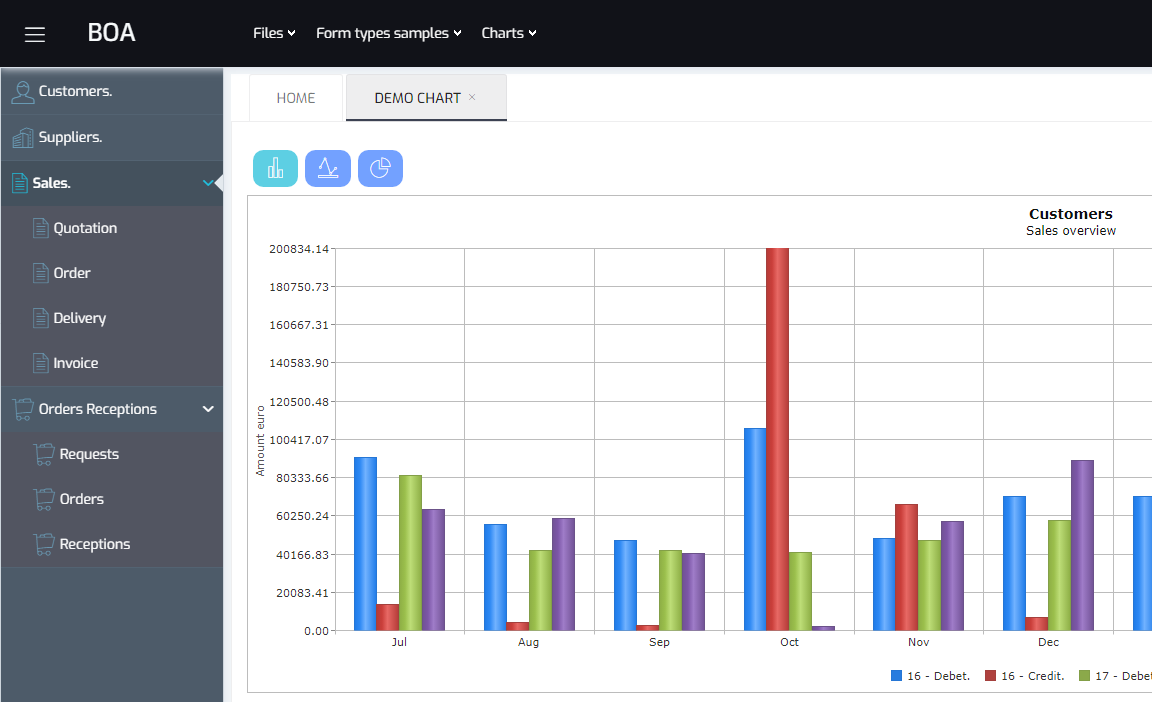
Task: Click the BOA logo link
Action: [x=112, y=33]
